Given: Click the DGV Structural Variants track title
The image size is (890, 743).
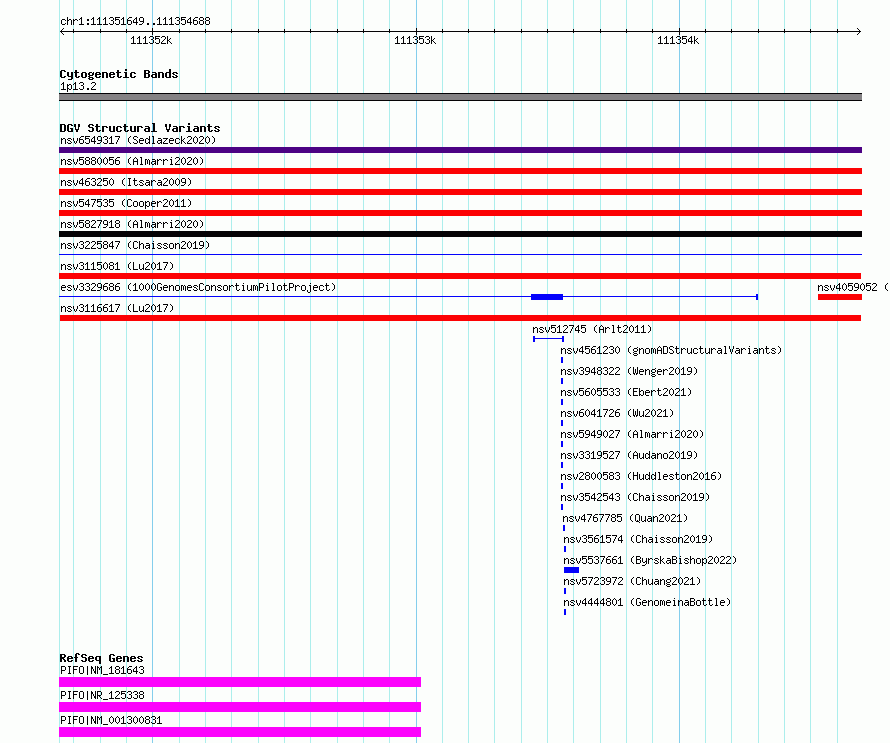Looking at the screenshot, I should tap(140, 128).
